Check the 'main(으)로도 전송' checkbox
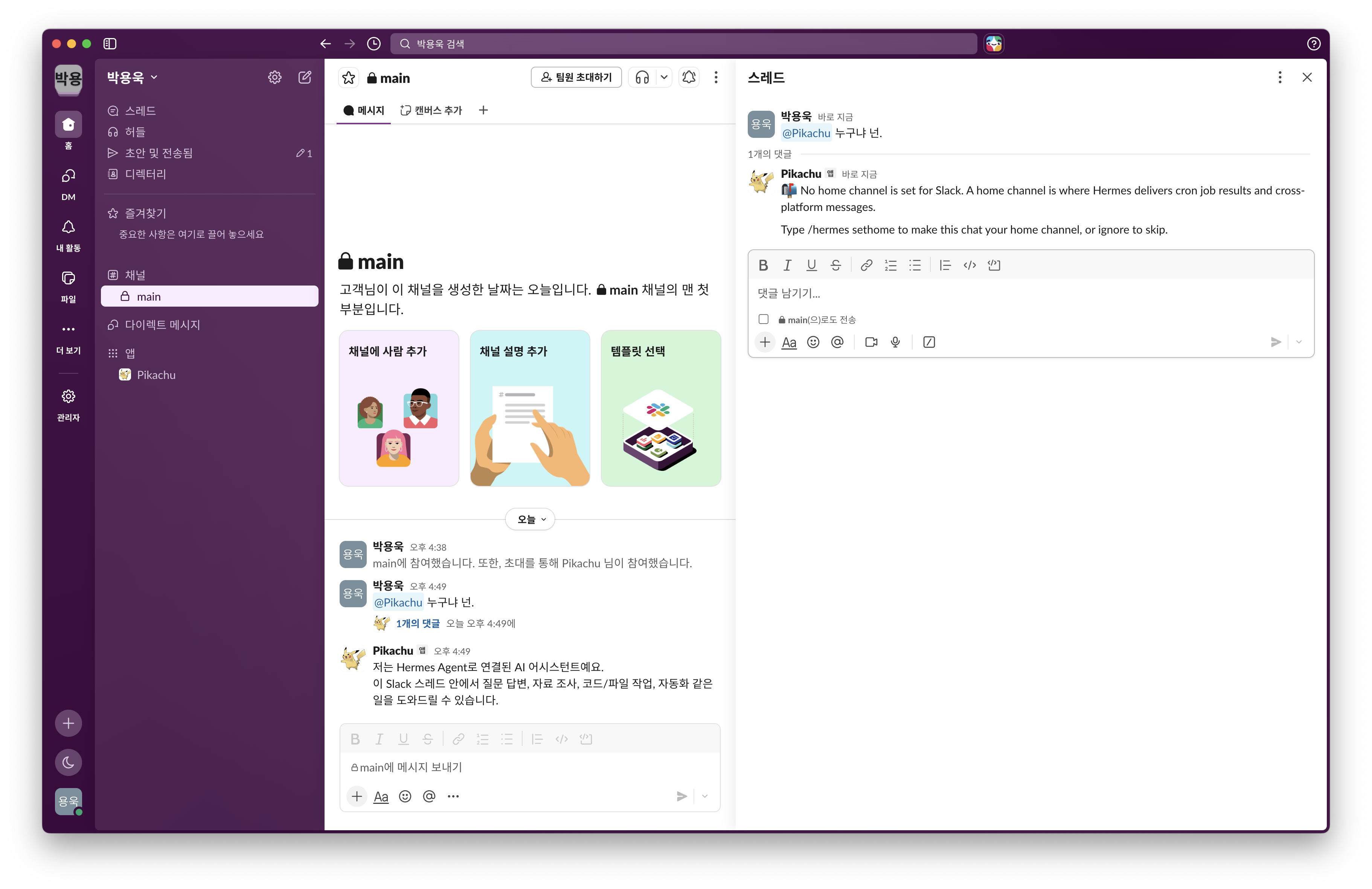This screenshot has height=889, width=1372. 764,319
